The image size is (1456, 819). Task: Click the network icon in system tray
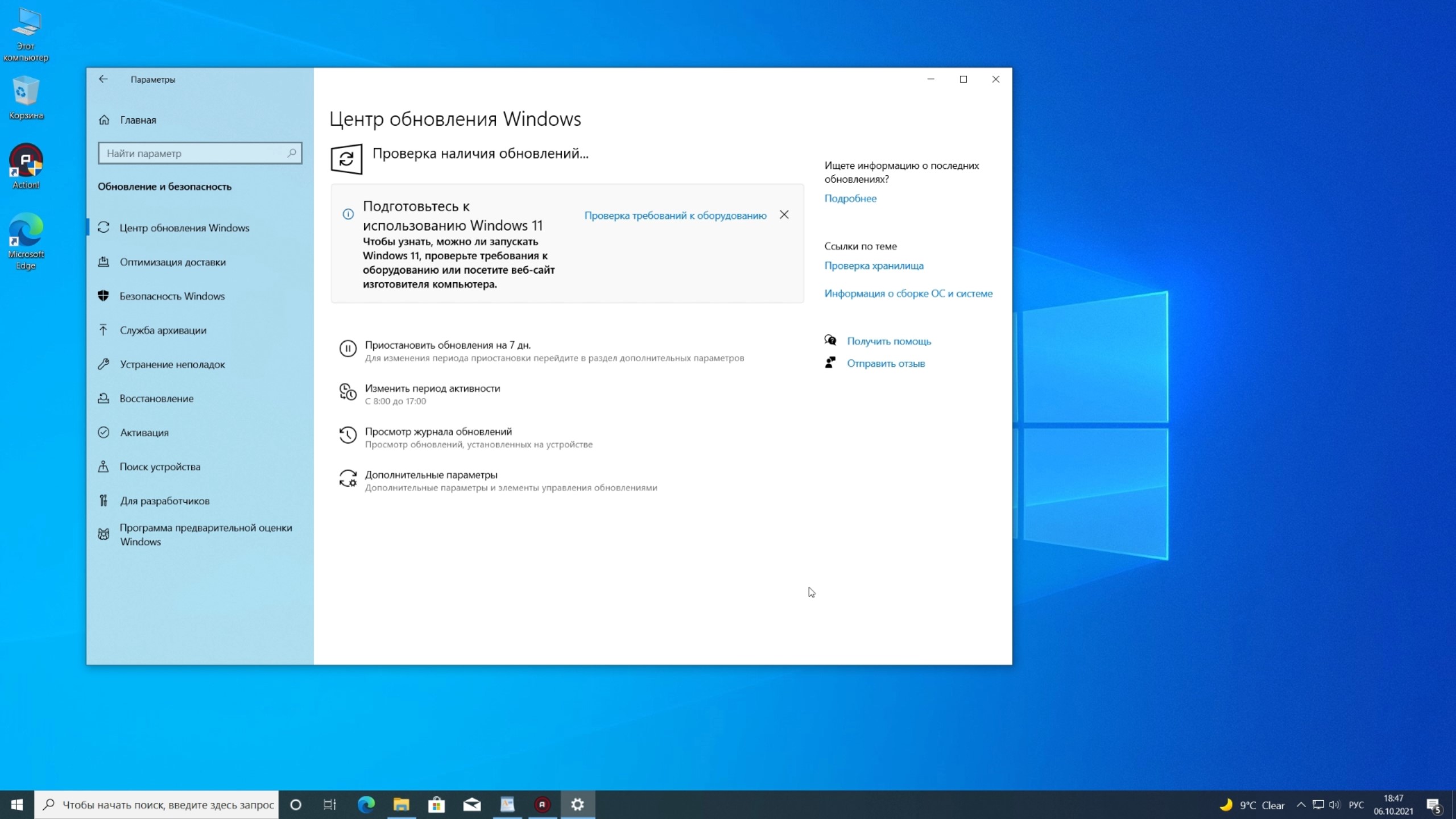[1318, 805]
